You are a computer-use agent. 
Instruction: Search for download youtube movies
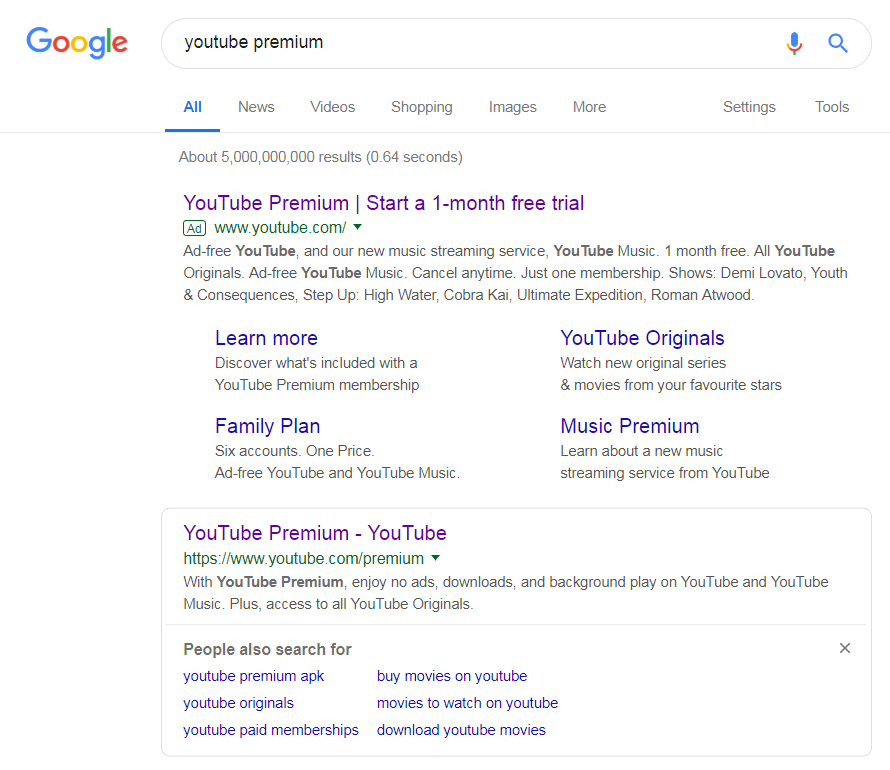(x=461, y=730)
